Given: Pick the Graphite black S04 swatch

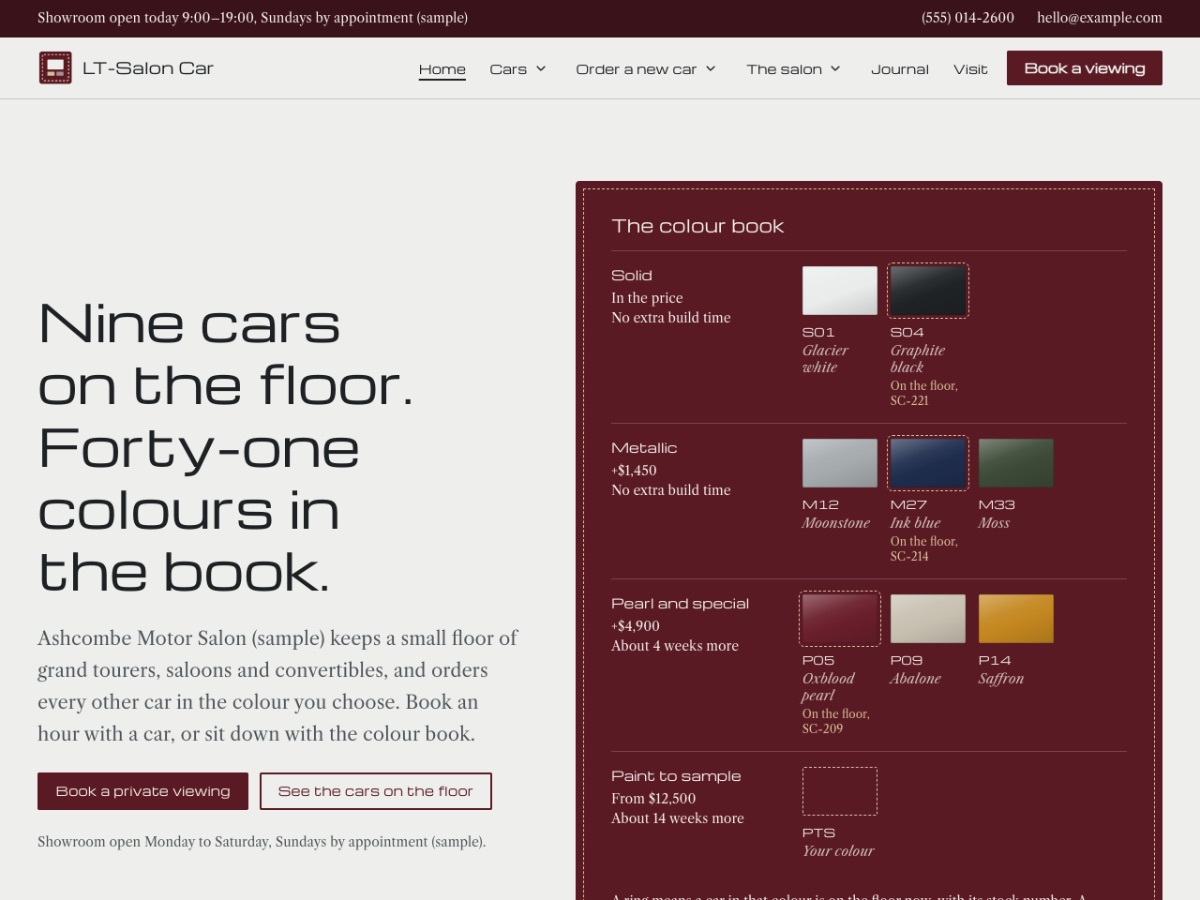Looking at the screenshot, I should (x=928, y=291).
